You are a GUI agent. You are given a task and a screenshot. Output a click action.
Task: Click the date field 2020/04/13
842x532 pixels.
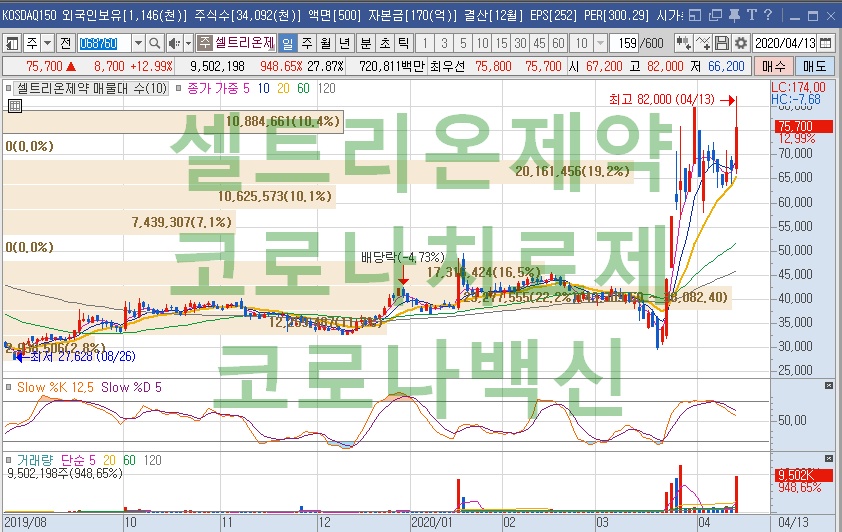(785, 43)
